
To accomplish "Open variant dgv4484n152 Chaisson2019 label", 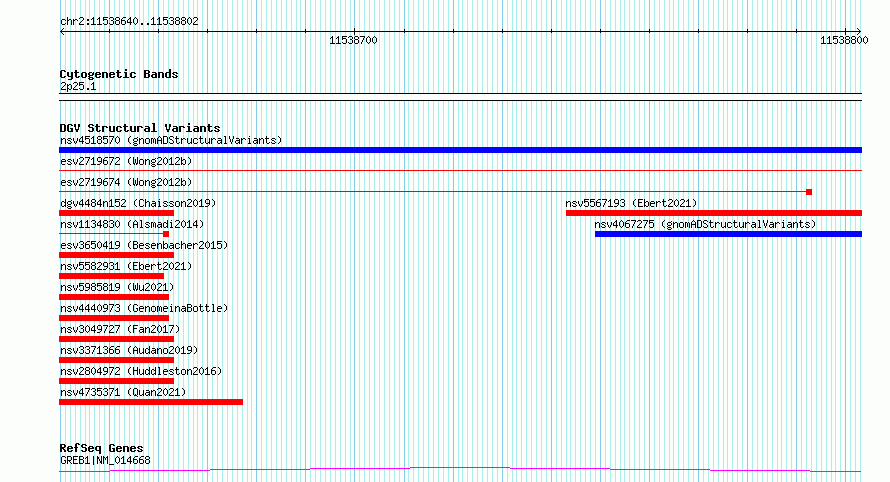I will pyautogui.click(x=138, y=203).
